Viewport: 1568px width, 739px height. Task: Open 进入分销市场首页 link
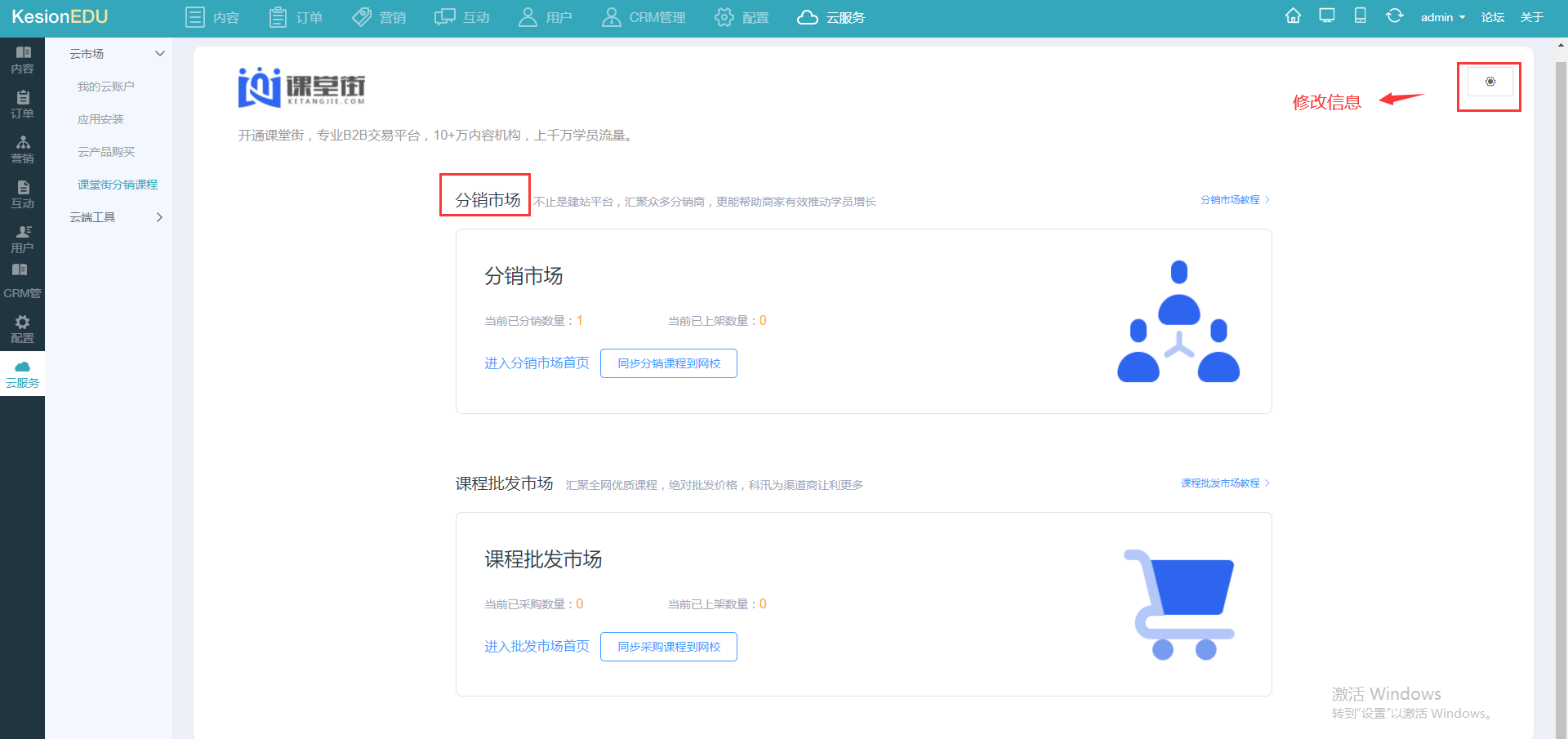[x=537, y=363]
